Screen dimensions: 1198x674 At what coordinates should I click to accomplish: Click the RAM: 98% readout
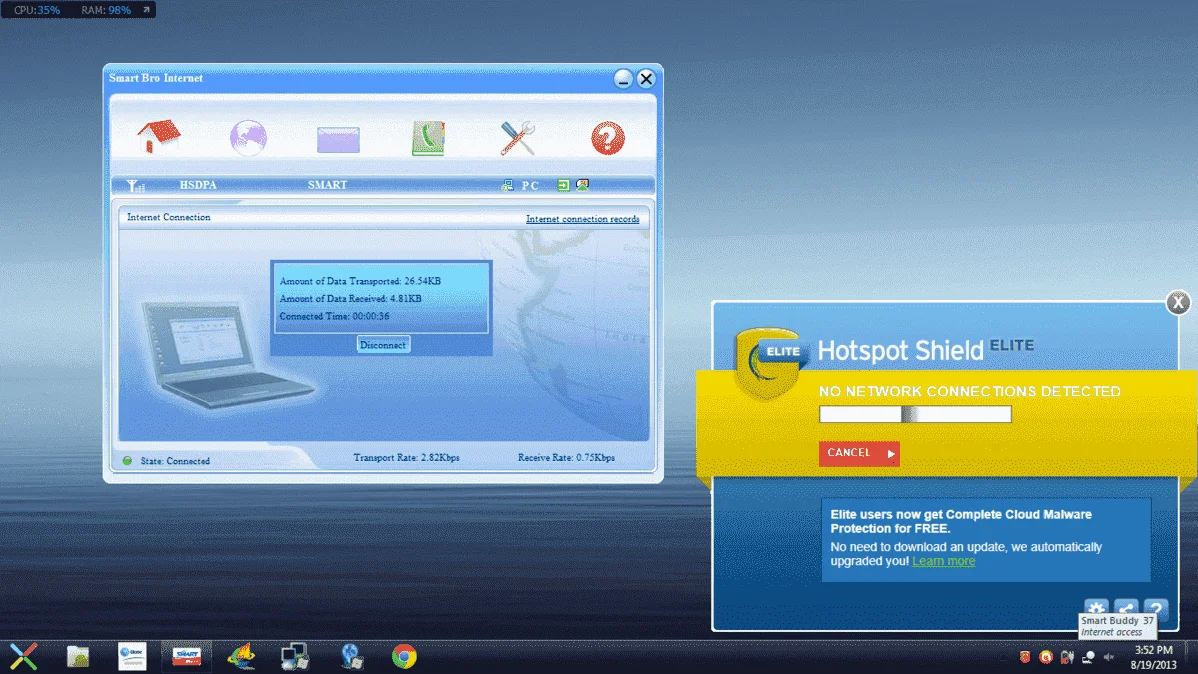(106, 10)
